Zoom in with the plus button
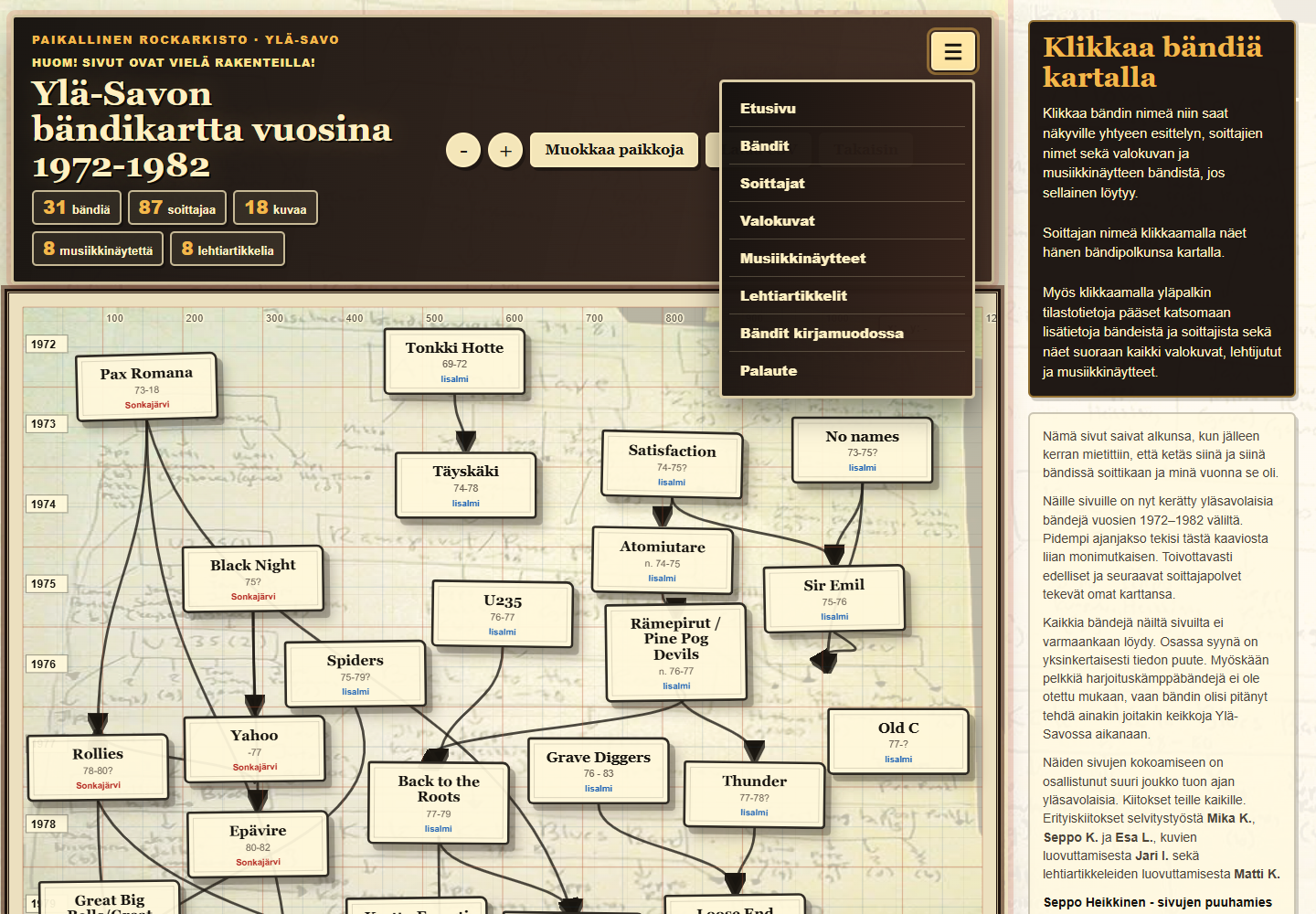The width and height of the screenshot is (1316, 914). (505, 151)
